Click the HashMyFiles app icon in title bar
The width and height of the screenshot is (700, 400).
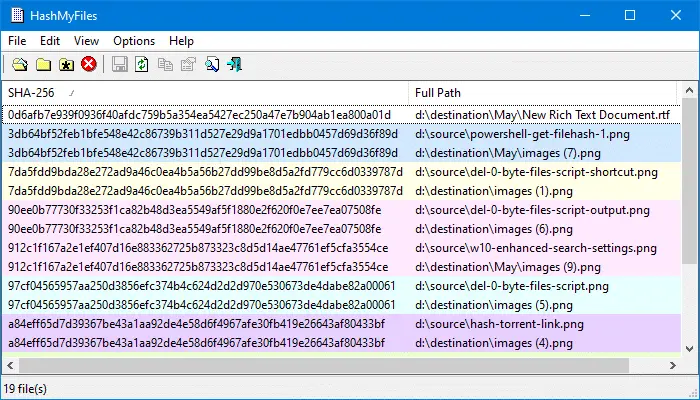(17, 16)
